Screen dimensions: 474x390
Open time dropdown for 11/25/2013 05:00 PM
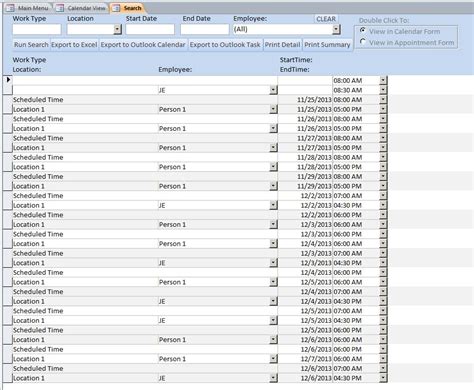click(383, 109)
